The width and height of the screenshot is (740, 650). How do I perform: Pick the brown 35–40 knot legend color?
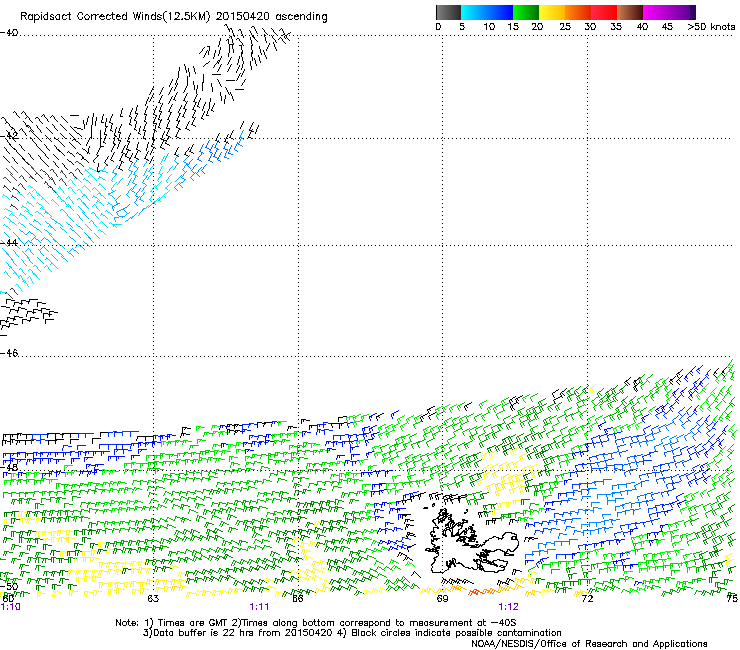click(630, 12)
